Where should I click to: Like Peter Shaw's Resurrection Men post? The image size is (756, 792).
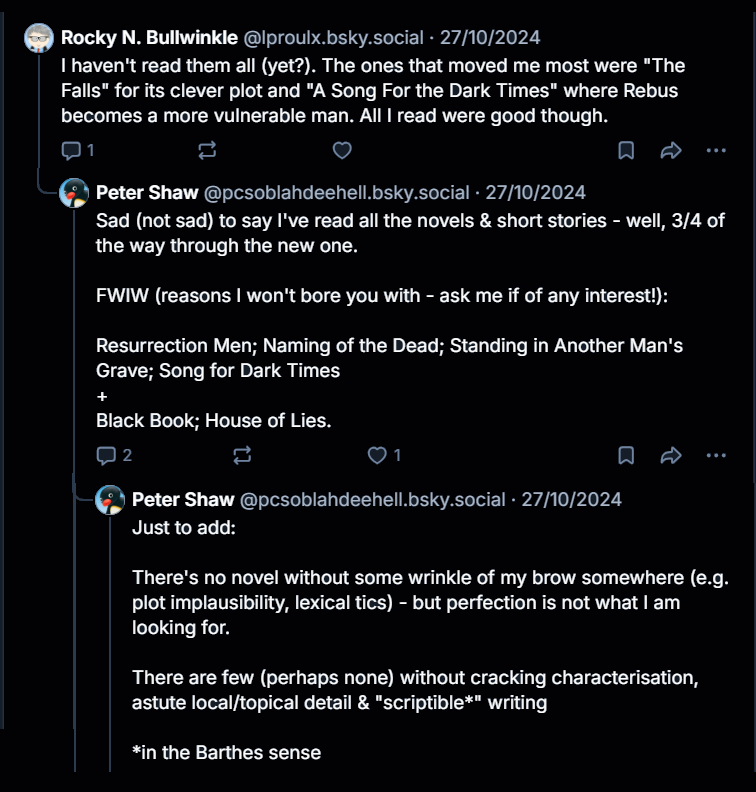pos(377,456)
